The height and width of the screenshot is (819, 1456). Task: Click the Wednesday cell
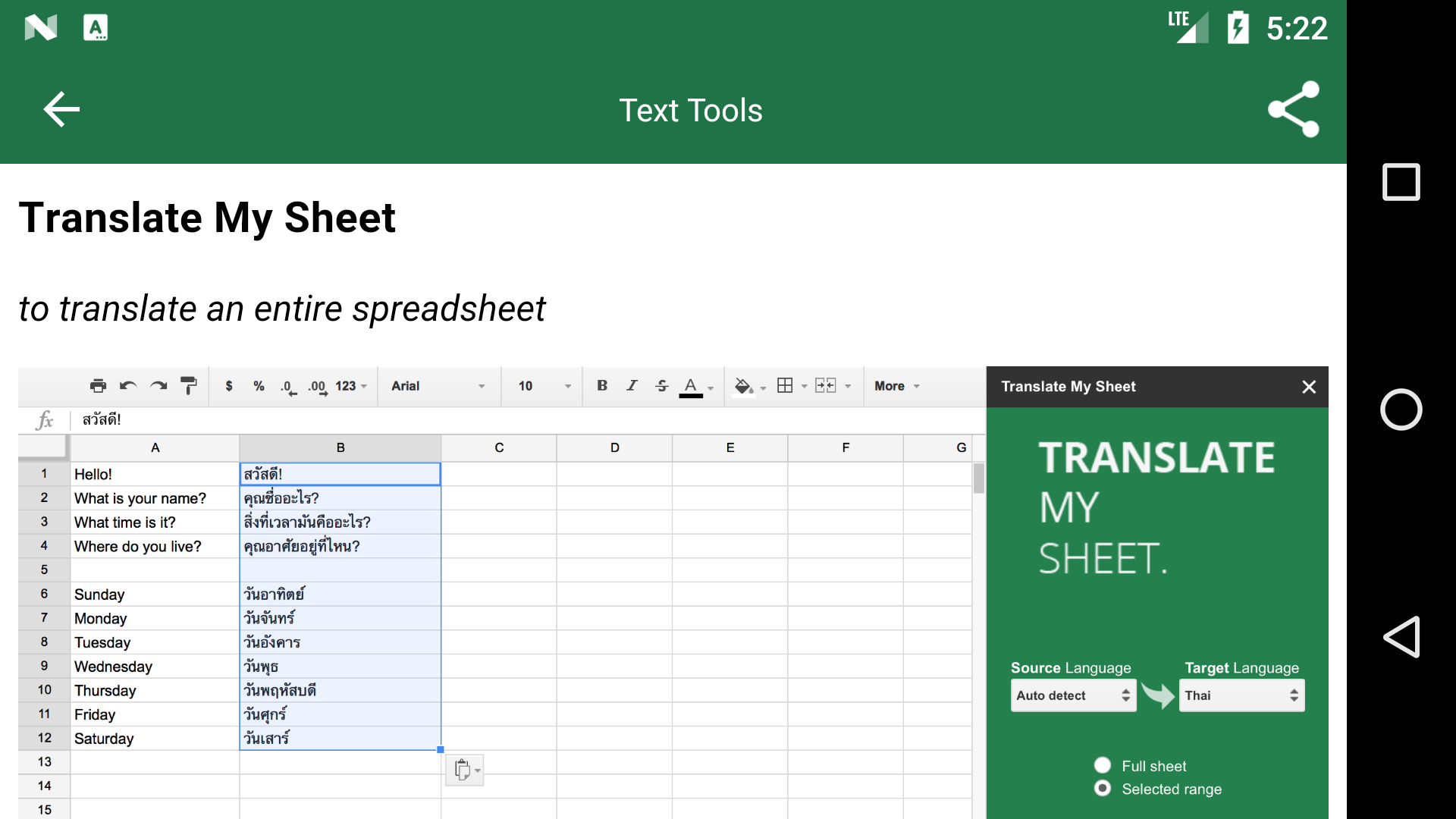[155, 667]
